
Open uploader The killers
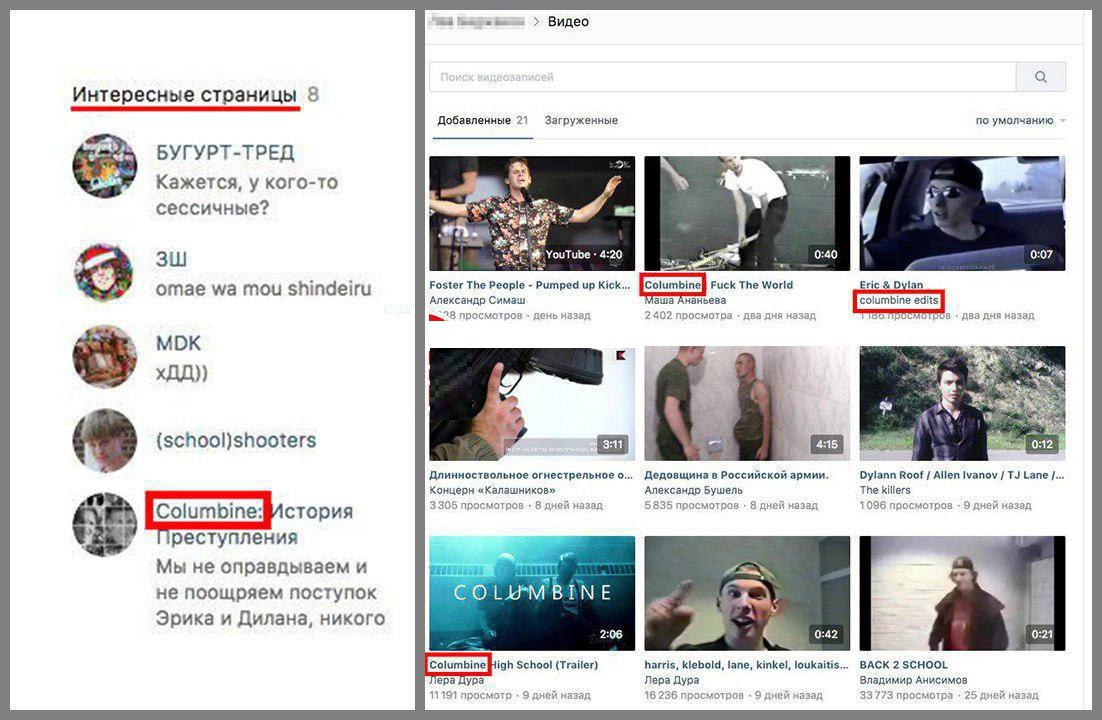[885, 490]
